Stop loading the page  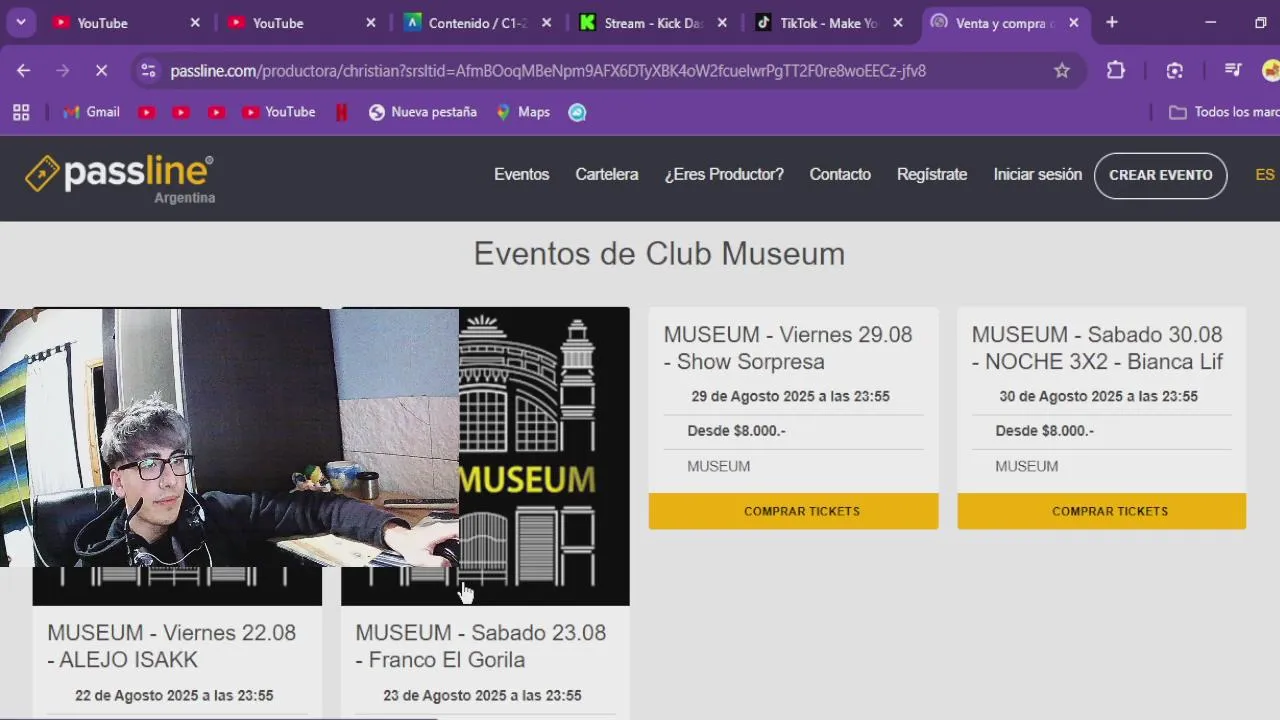(x=101, y=70)
